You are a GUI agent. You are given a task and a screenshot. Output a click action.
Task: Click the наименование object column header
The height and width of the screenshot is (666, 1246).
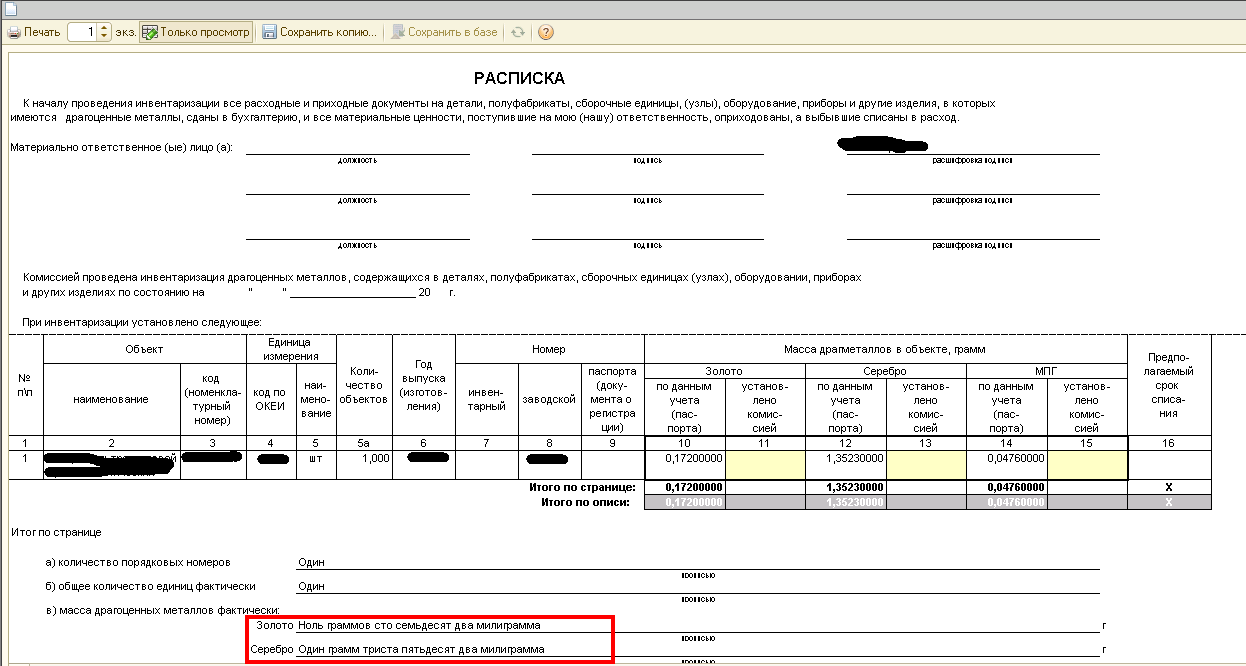pyautogui.click(x=111, y=399)
